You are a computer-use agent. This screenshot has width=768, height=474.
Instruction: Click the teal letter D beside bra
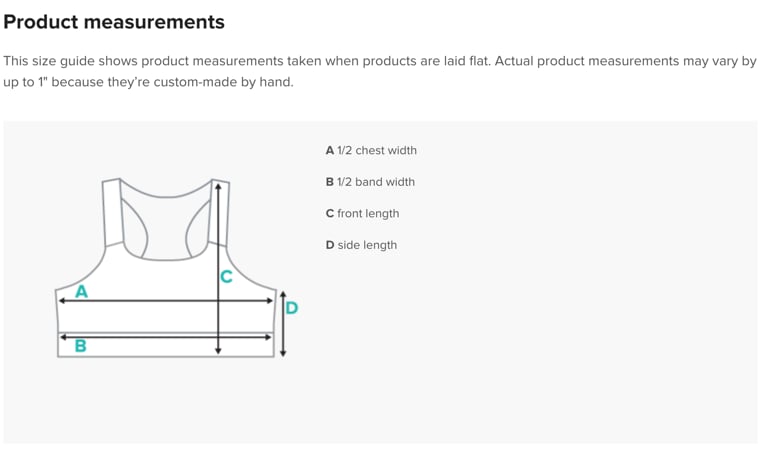click(291, 308)
